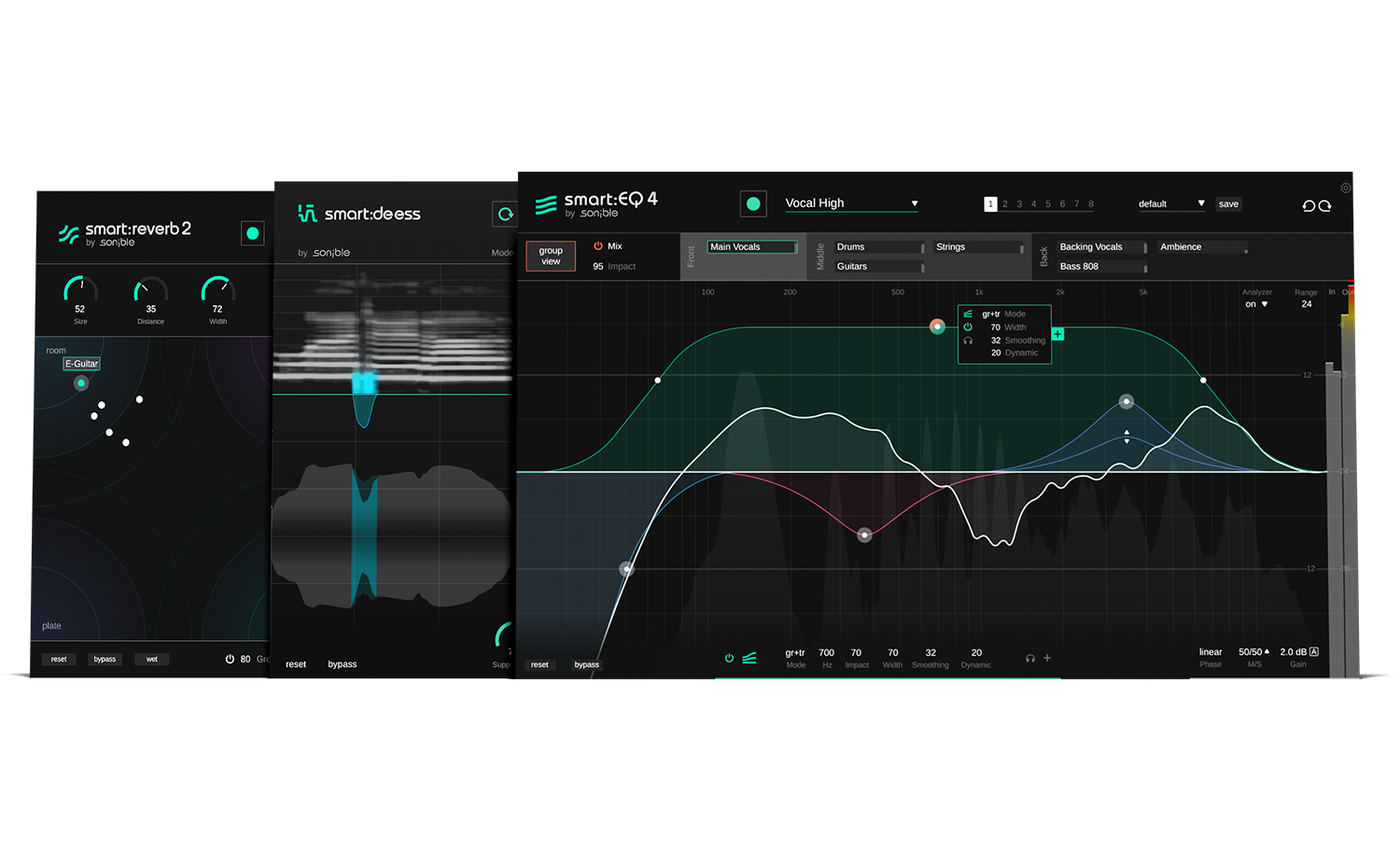Click the smart filter icon in bottom bar
This screenshot has height=851, width=1400.
tap(749, 659)
